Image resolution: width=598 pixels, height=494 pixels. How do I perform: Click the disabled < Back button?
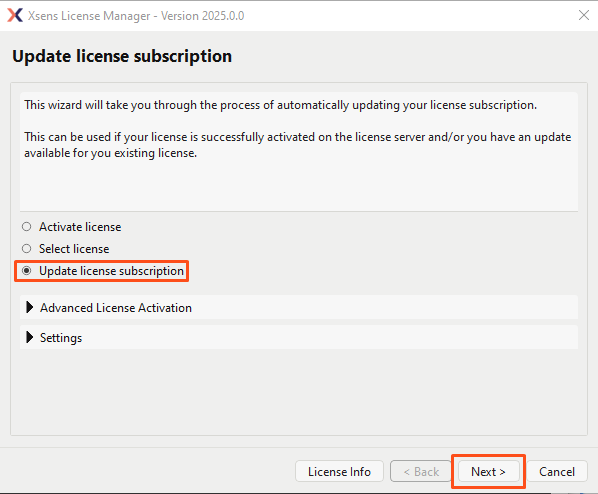click(x=421, y=471)
